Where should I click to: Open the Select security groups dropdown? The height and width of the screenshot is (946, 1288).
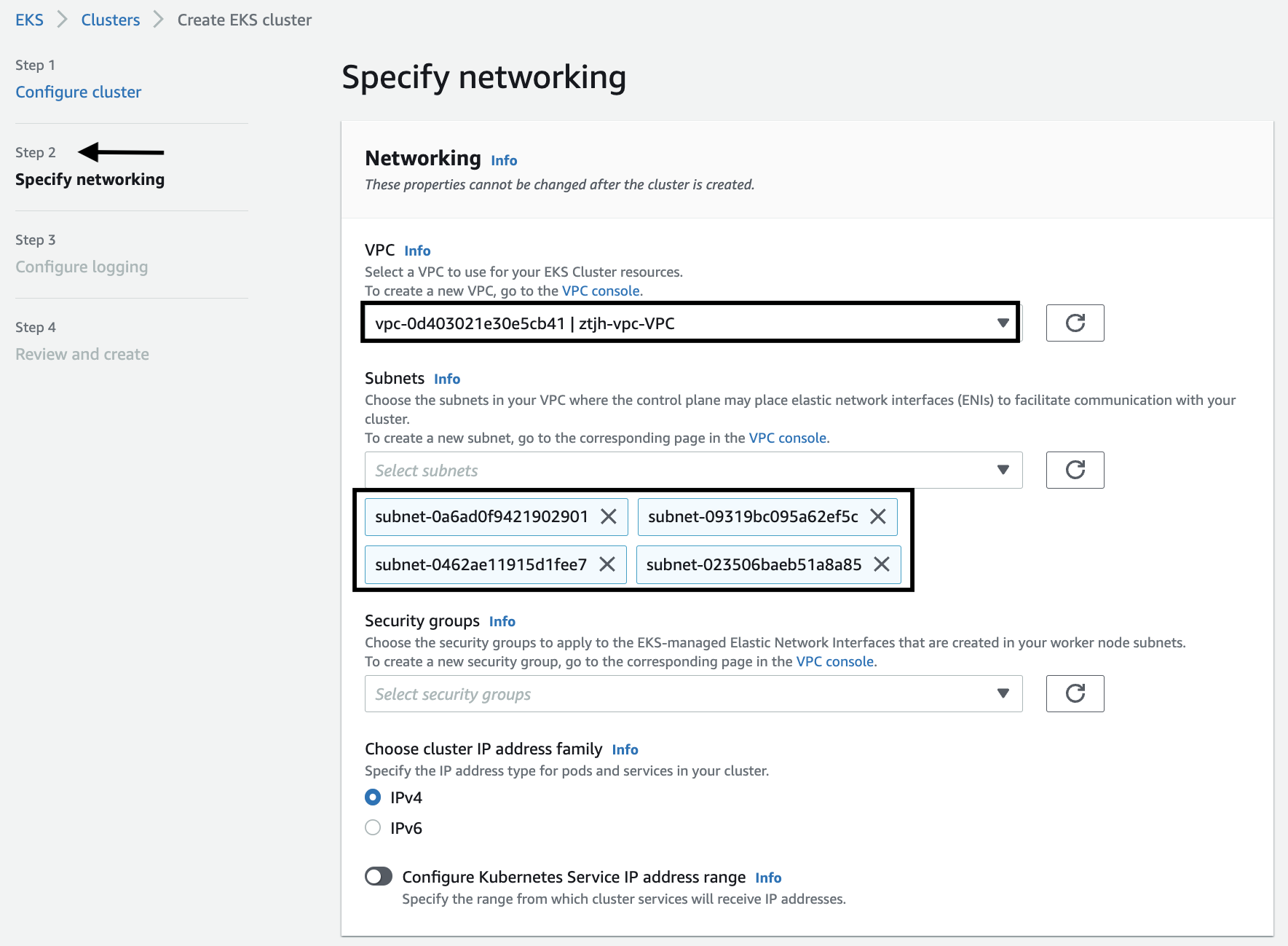pos(693,693)
